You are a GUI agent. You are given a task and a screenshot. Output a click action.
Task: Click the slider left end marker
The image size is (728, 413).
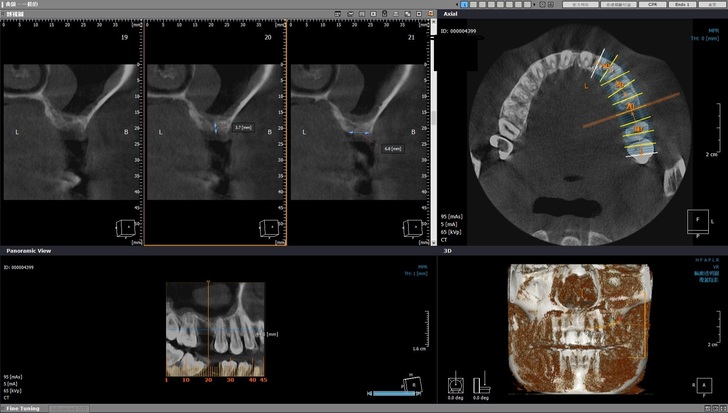[370, 394]
